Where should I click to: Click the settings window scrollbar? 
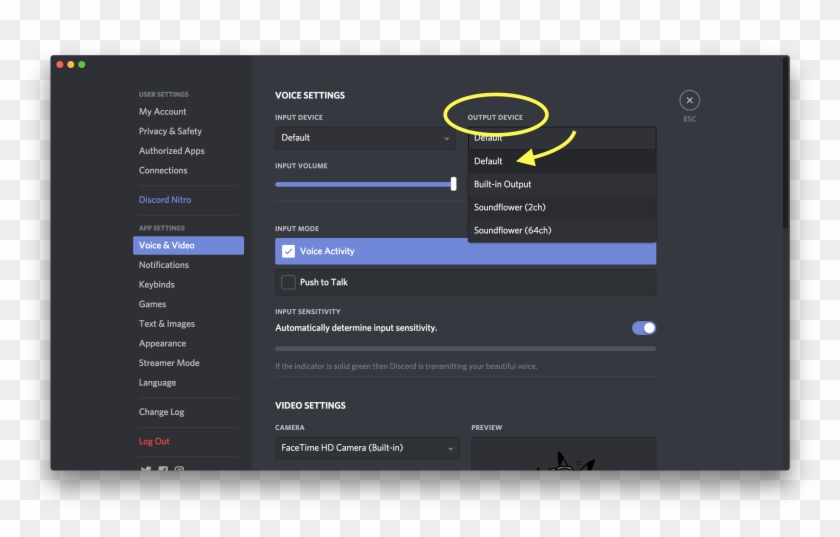click(x=785, y=143)
